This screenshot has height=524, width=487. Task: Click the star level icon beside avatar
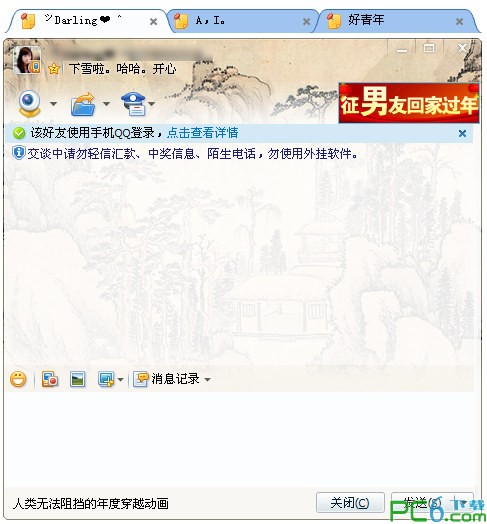pyautogui.click(x=53, y=69)
